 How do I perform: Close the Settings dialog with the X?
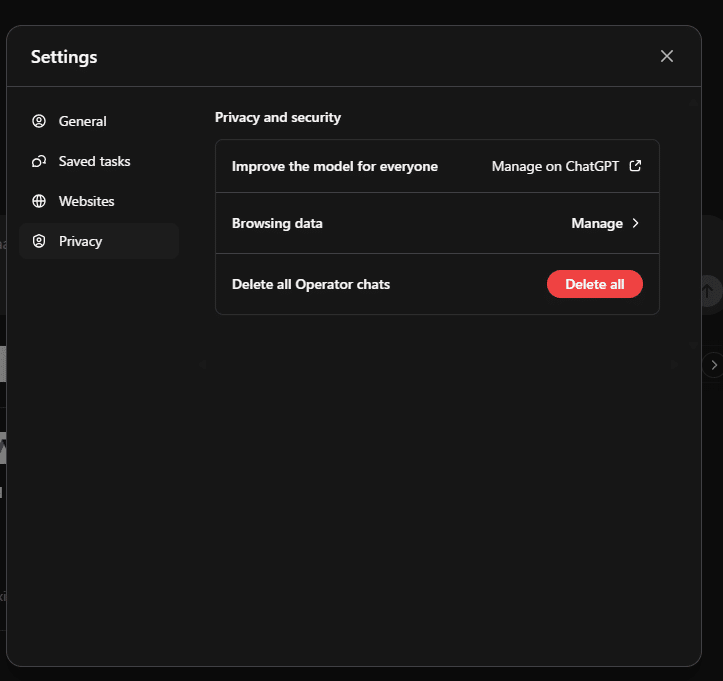pos(667,56)
